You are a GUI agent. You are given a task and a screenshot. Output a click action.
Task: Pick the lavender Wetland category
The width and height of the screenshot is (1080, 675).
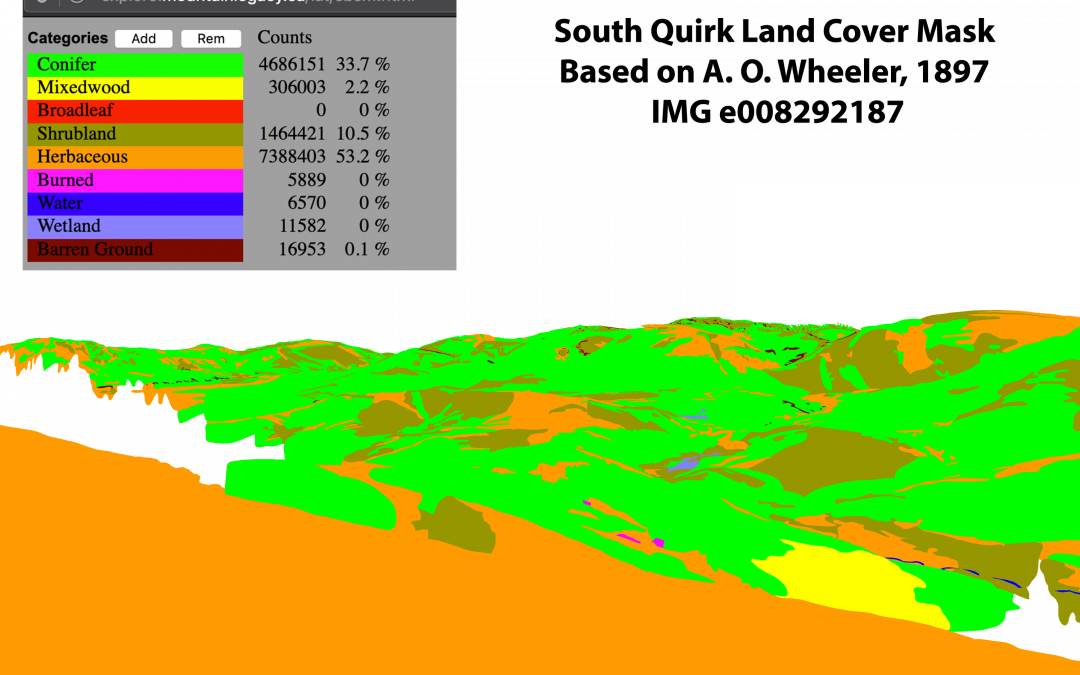pyautogui.click(x=135, y=226)
